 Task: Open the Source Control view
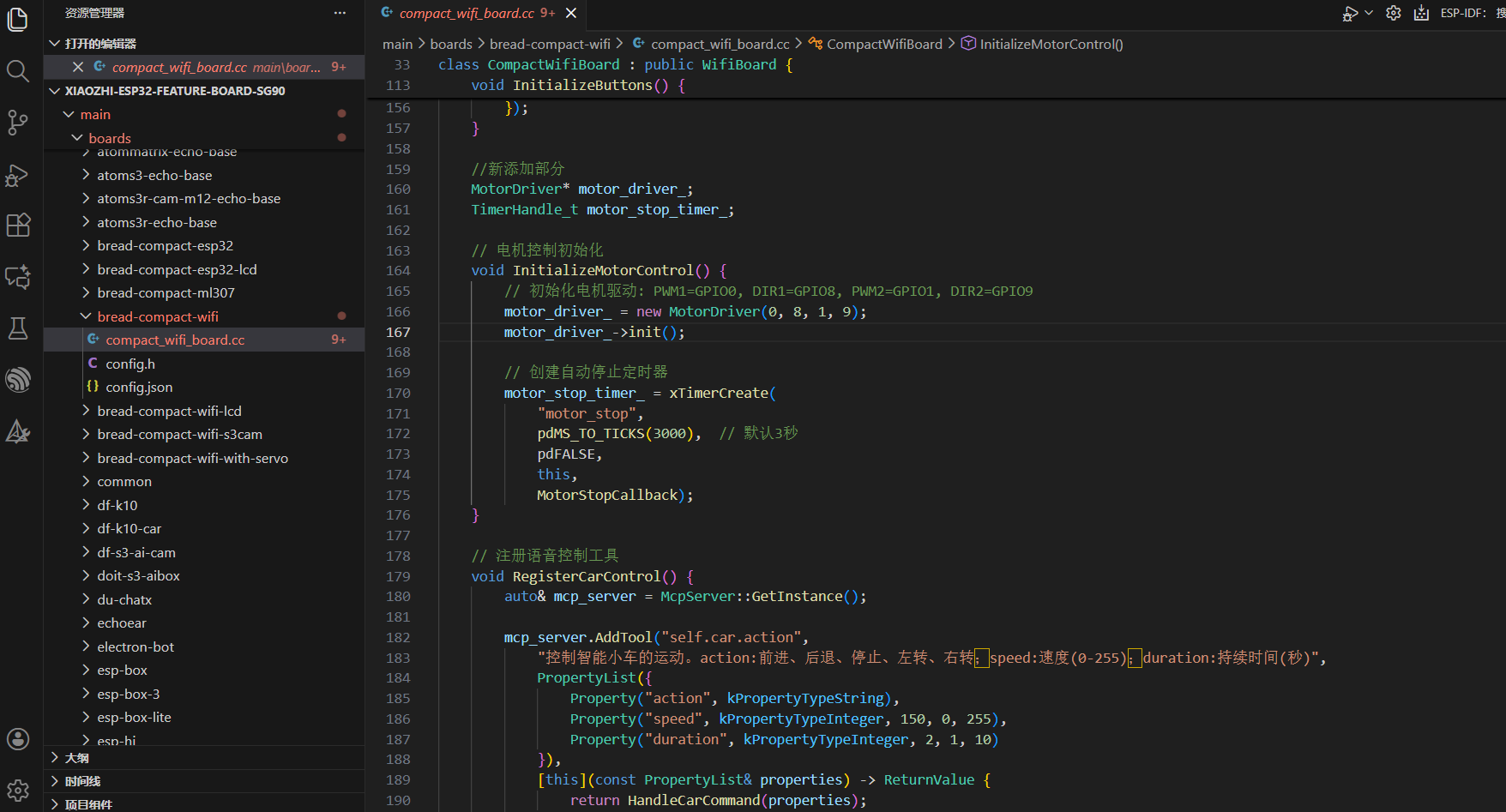click(18, 123)
